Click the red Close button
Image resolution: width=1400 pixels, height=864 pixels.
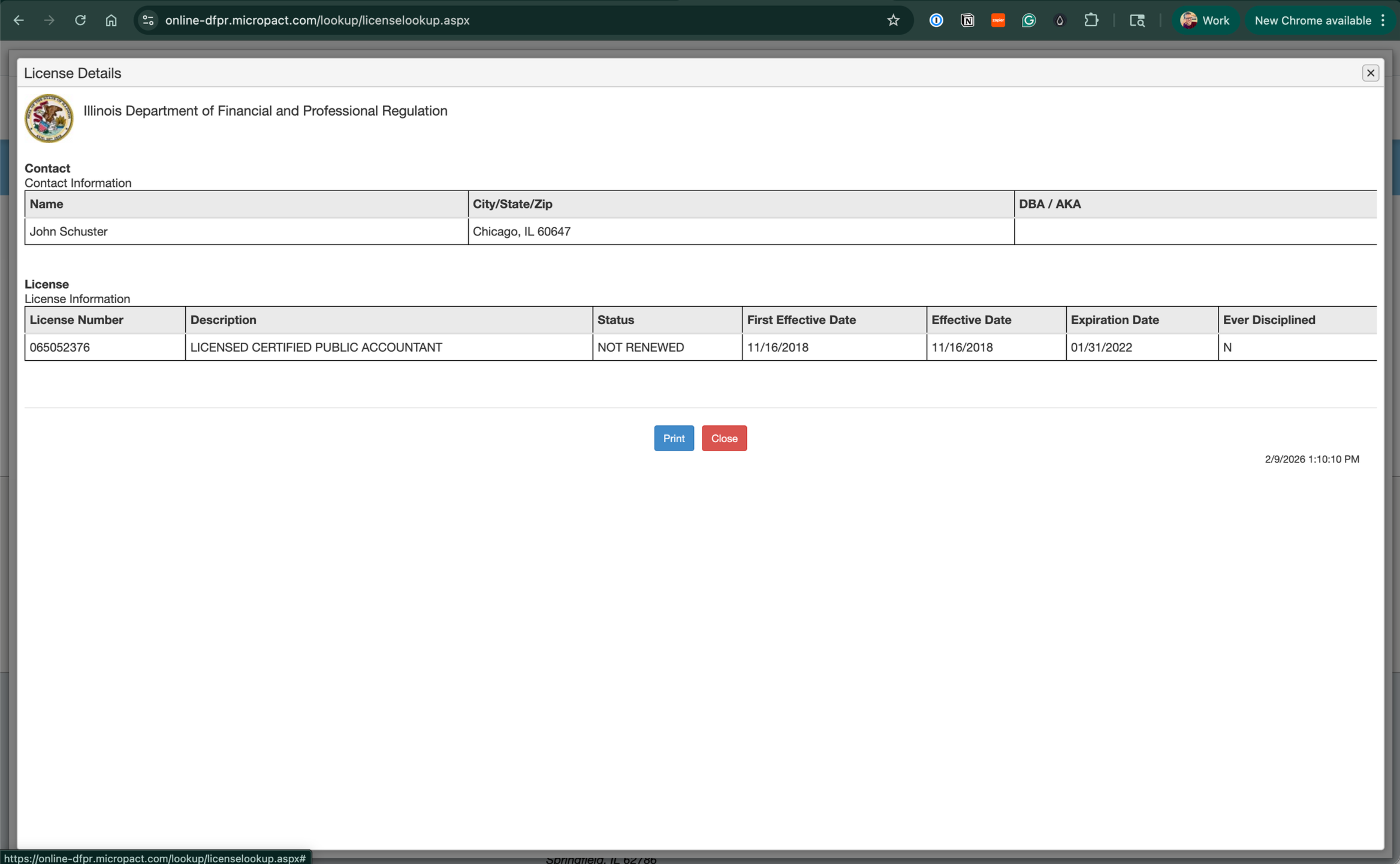click(x=724, y=438)
